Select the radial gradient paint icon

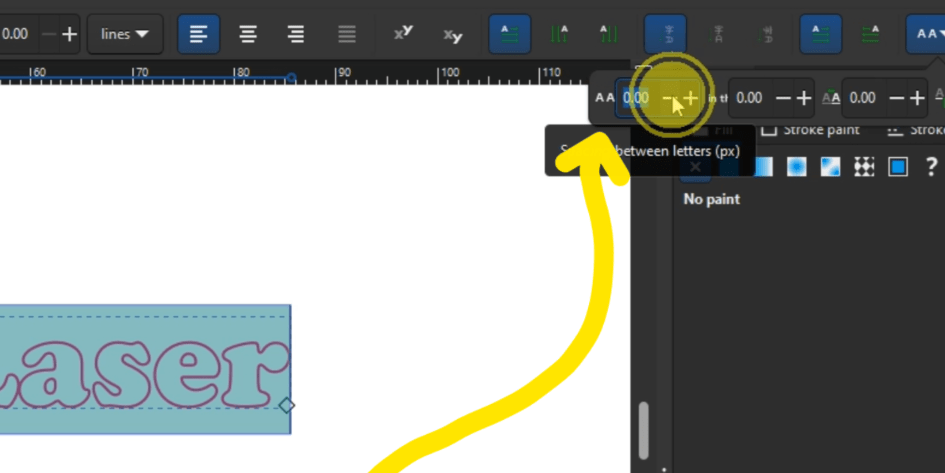(x=796, y=166)
